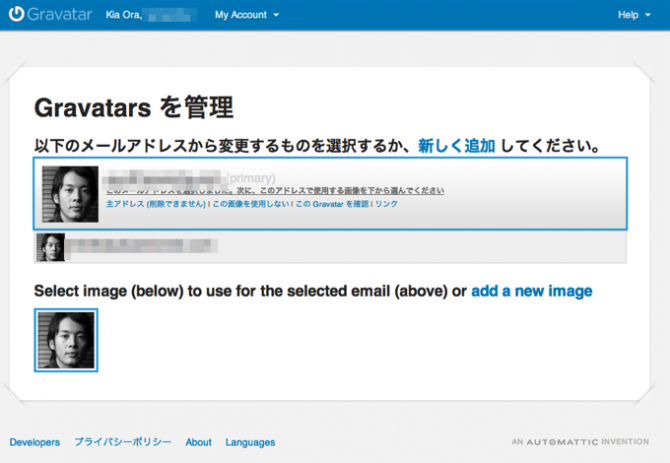Click the リンク link in primary row
670x463 pixels.
386,204
